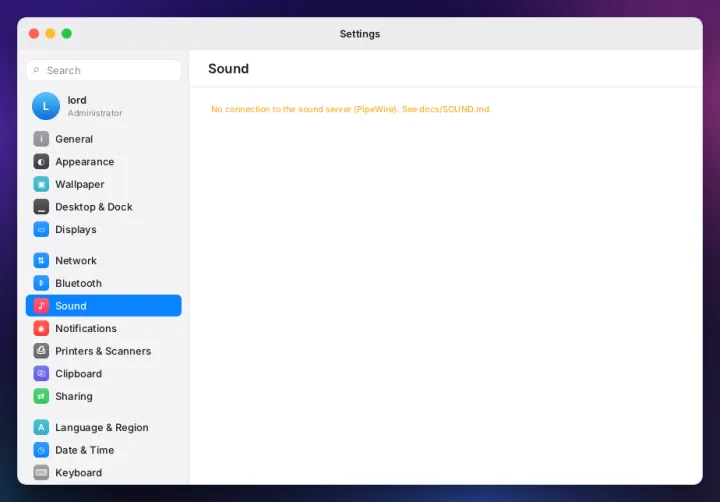Click the Desktop & Dock icon
The image size is (720, 502).
pos(41,207)
